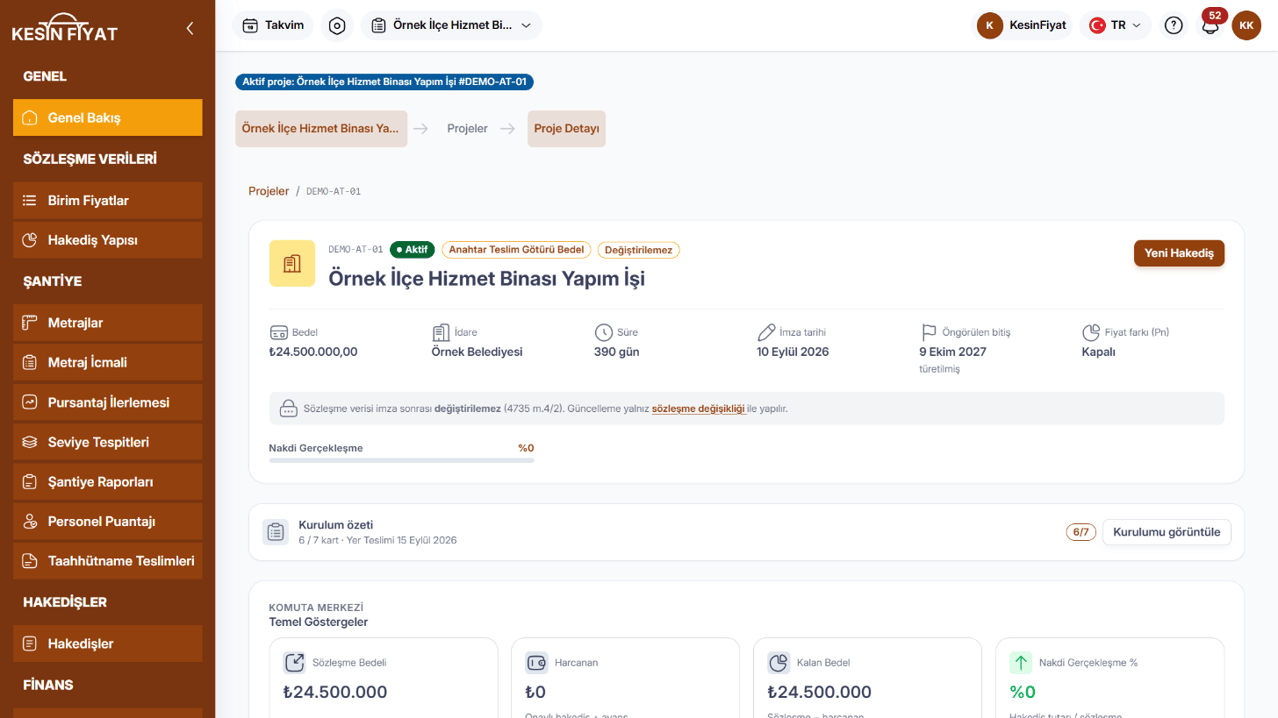This screenshot has width=1278, height=718.
Task: Click the yellow building project icon
Action: (292, 263)
